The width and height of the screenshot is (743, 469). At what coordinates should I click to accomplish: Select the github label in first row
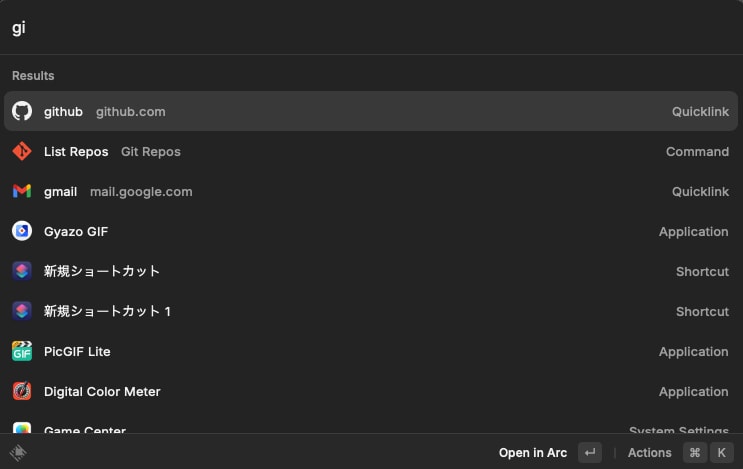[63, 112]
